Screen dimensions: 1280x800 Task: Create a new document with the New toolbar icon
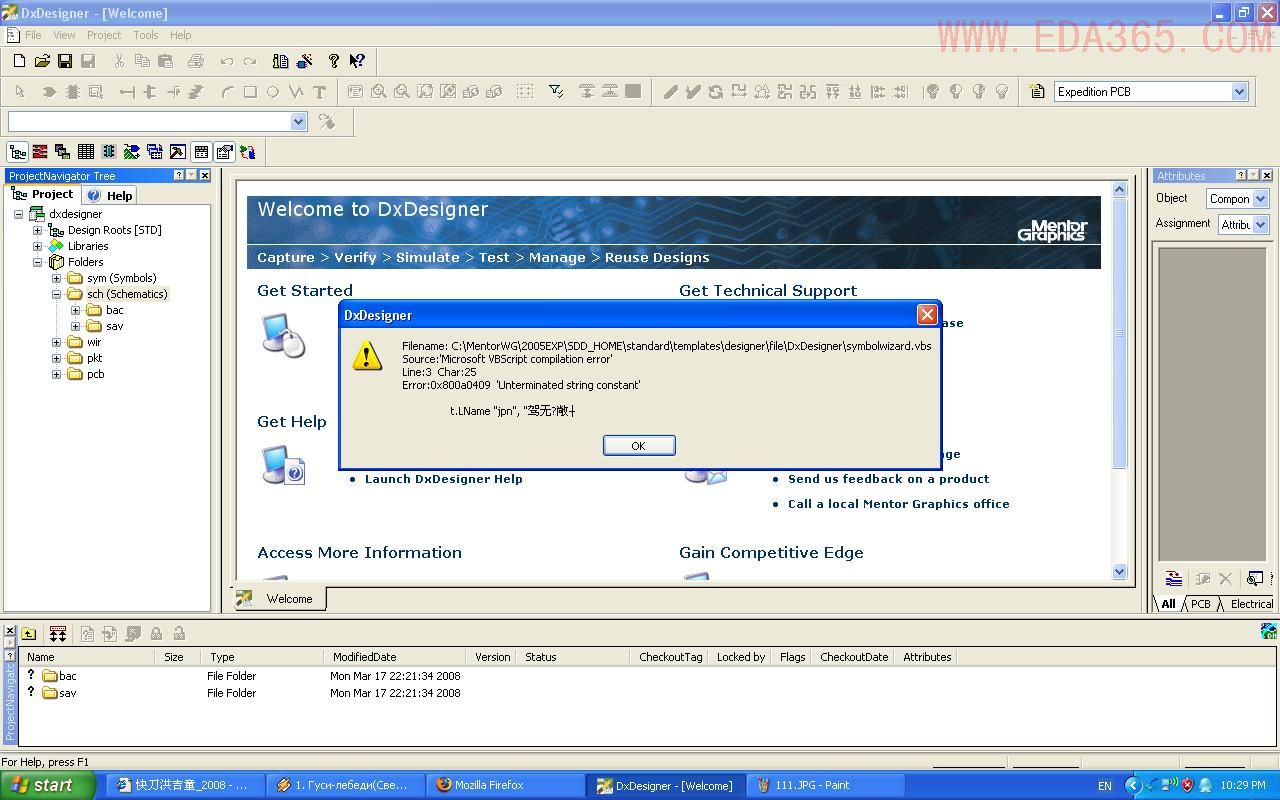[19, 61]
